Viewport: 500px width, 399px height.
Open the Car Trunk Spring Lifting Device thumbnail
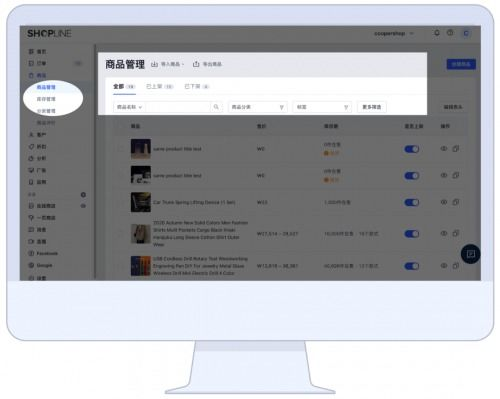point(141,202)
